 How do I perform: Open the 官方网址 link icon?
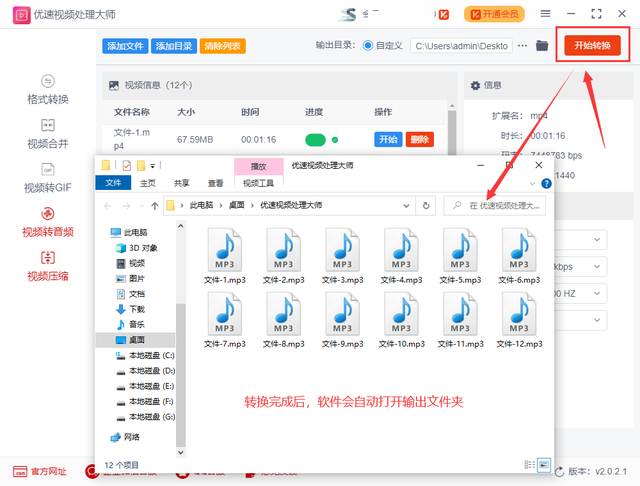(20, 471)
